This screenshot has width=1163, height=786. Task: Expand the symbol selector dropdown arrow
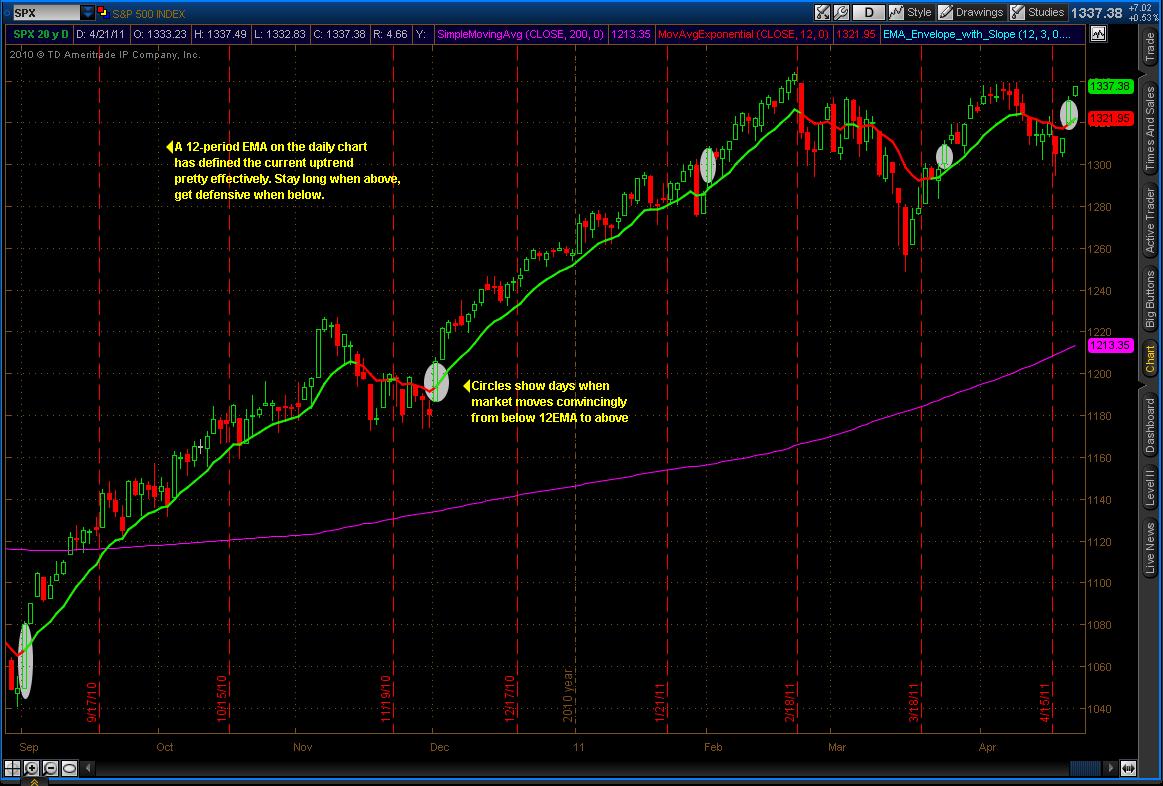coord(88,13)
